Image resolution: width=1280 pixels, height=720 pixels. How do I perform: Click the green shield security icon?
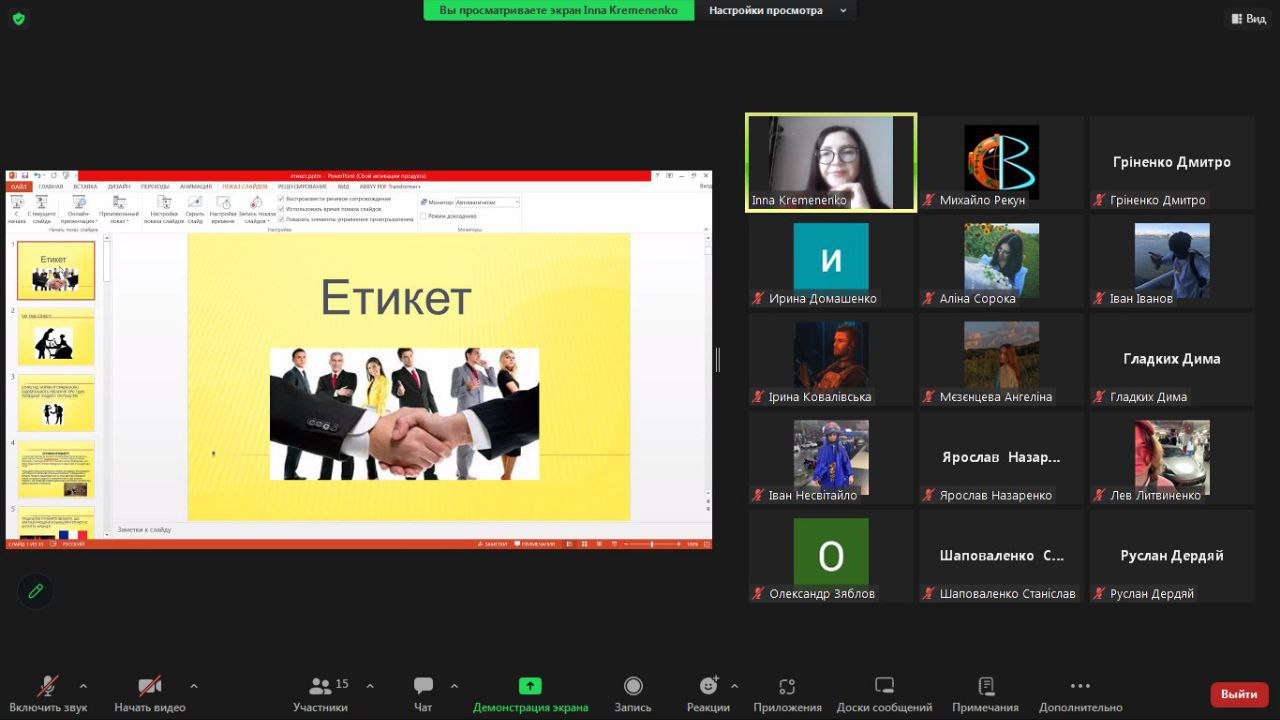[19, 19]
